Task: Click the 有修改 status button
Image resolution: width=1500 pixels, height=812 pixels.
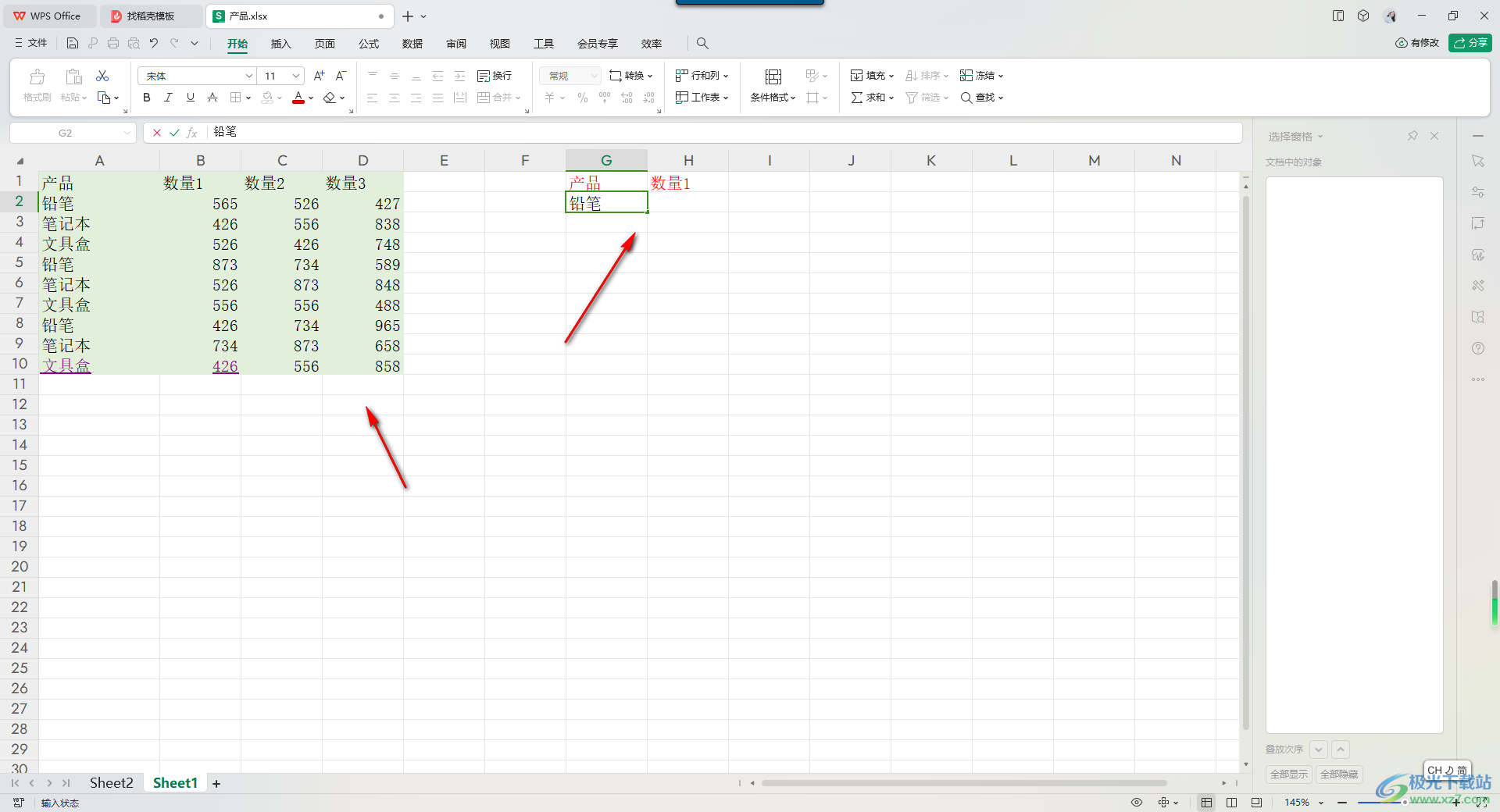Action: (1417, 43)
